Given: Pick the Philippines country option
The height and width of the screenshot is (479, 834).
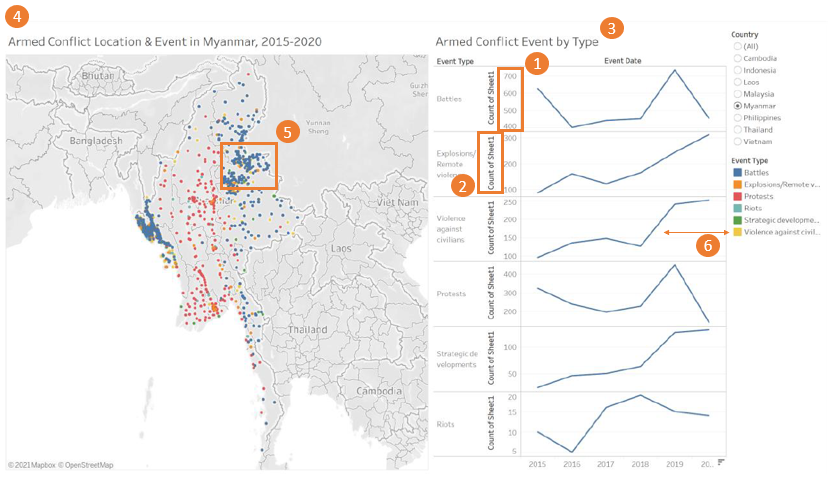Looking at the screenshot, I should (x=738, y=117).
